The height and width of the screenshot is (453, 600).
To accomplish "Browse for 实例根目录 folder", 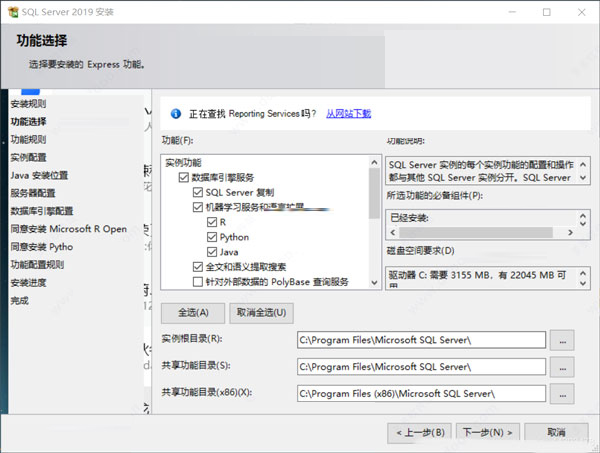I will 562,340.
